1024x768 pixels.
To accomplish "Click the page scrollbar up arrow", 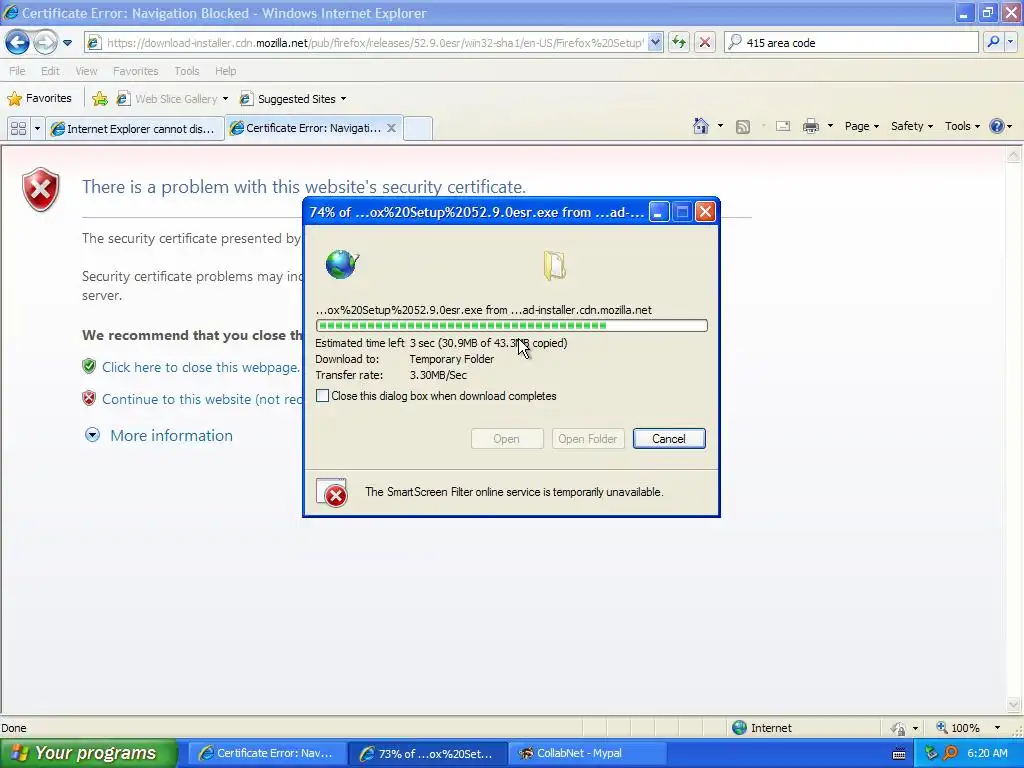I will [x=1013, y=155].
